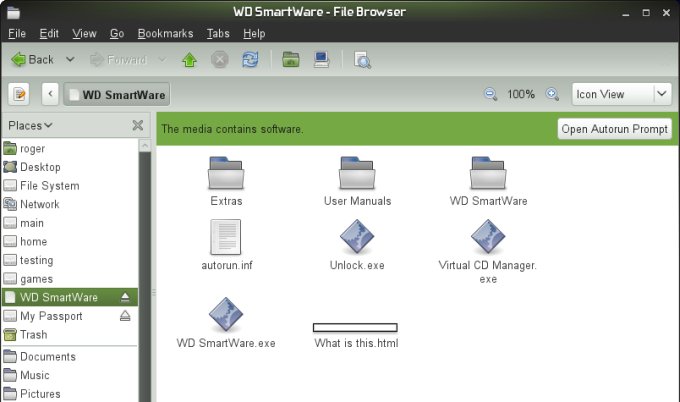Viewport: 680px width, 402px height.
Task: Close the Places sidebar pane
Action: (137, 125)
